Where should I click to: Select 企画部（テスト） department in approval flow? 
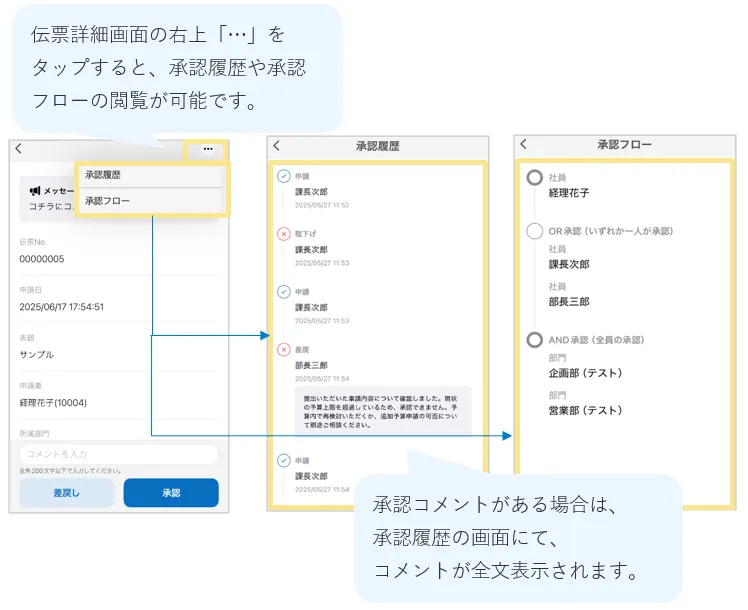(x=585, y=373)
